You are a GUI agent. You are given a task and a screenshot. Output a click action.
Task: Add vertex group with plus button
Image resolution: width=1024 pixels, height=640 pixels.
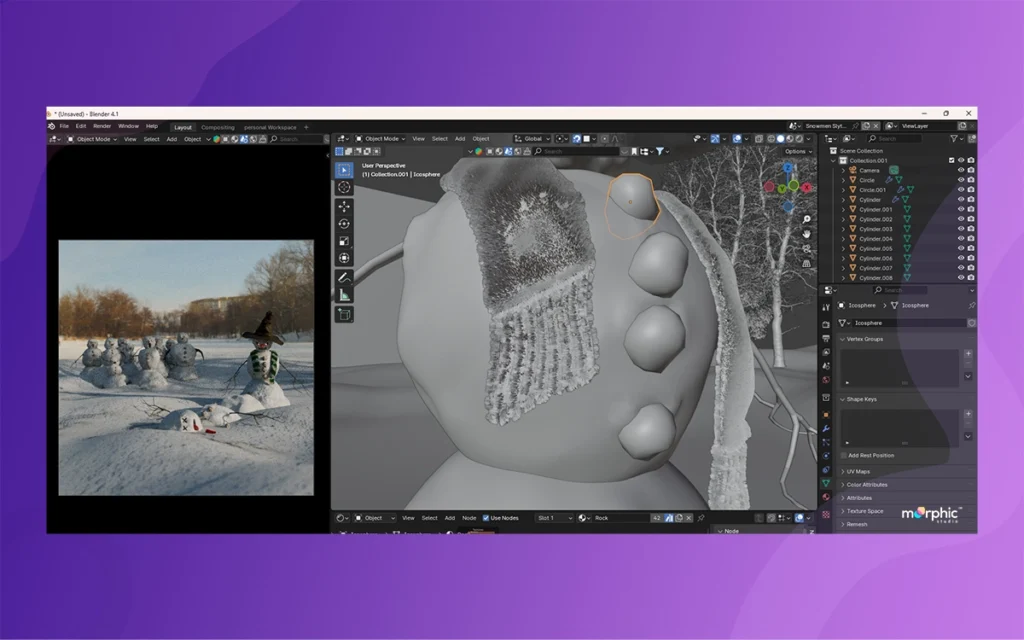pyautogui.click(x=968, y=353)
